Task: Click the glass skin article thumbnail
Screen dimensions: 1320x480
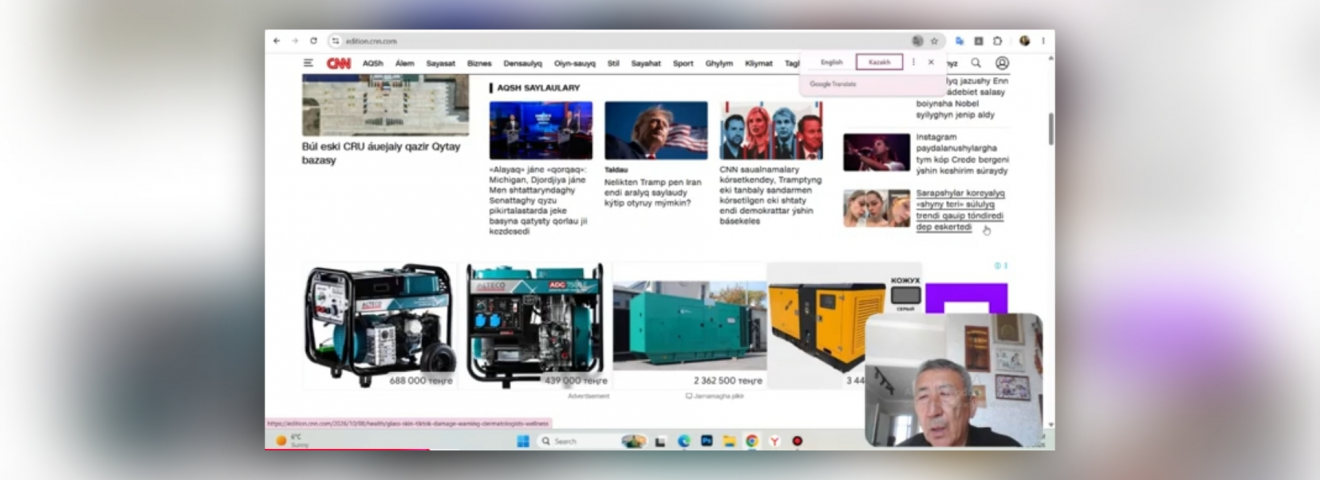Action: tap(876, 208)
